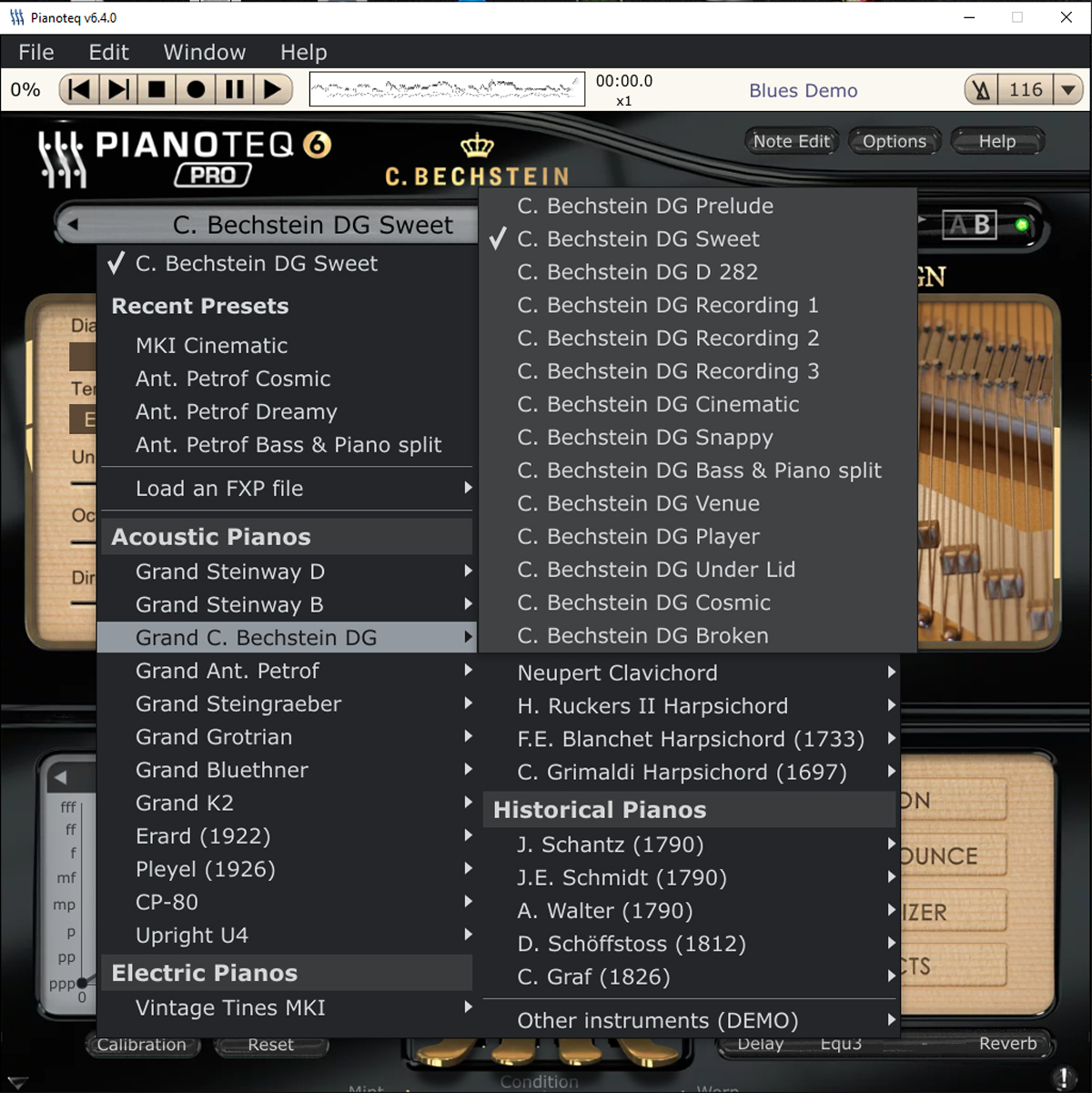Select checked C. Bechstein DG Sweet in left menu
The height and width of the screenshot is (1093, 1092).
pyautogui.click(x=287, y=264)
